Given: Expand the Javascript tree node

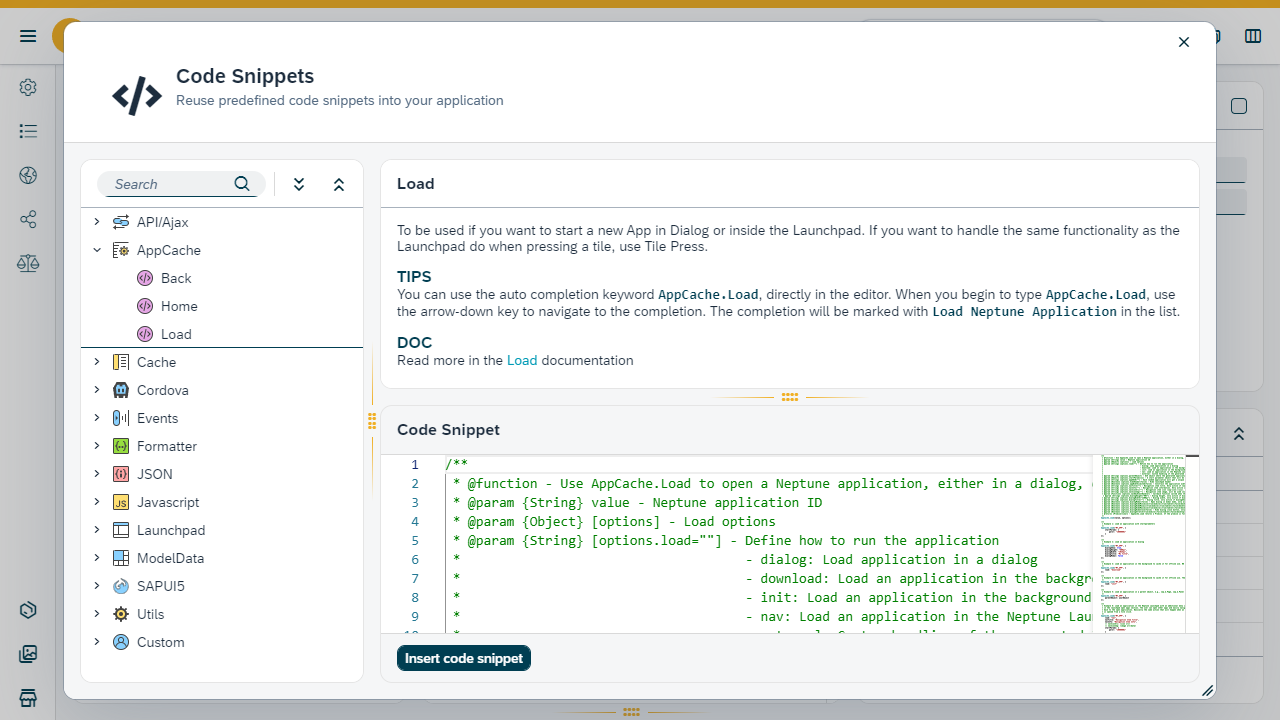Looking at the screenshot, I should pos(97,502).
